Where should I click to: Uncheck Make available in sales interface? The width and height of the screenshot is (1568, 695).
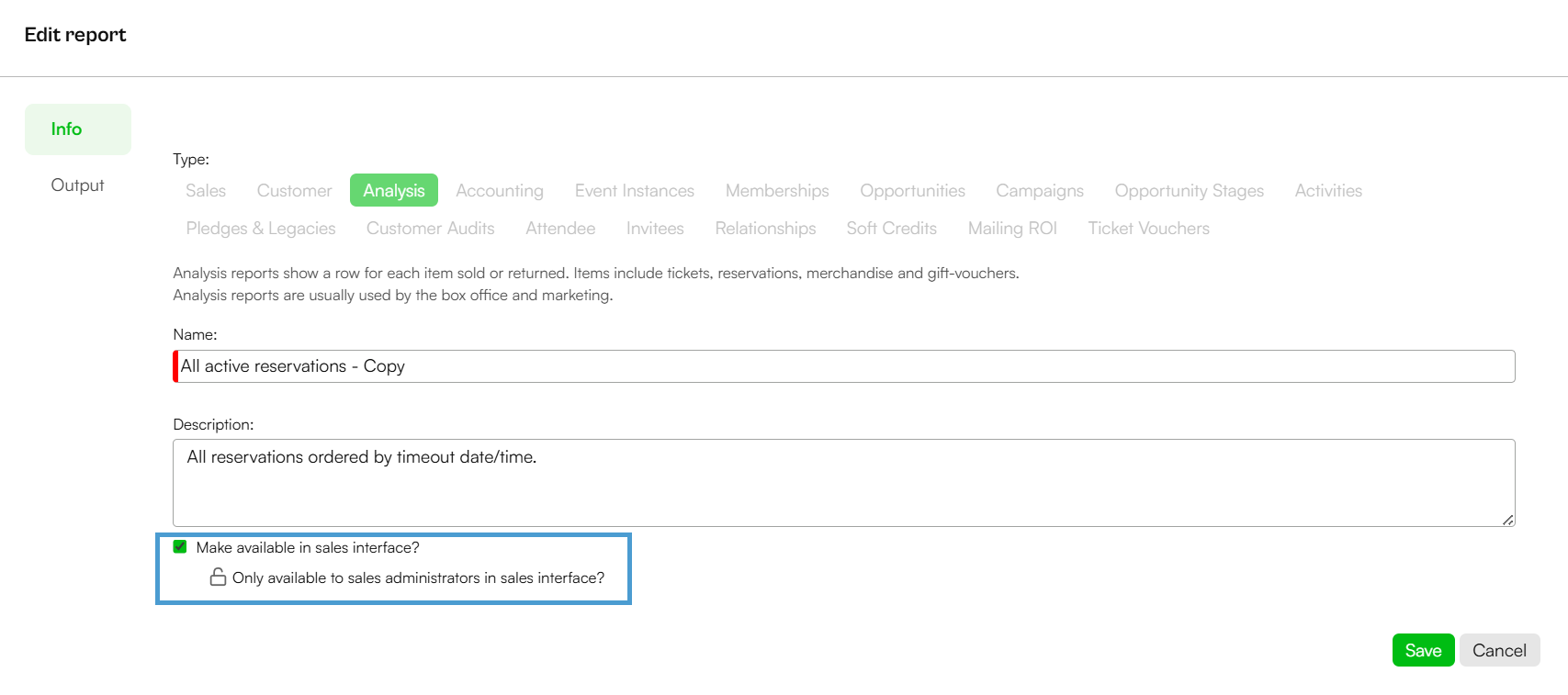point(180,546)
